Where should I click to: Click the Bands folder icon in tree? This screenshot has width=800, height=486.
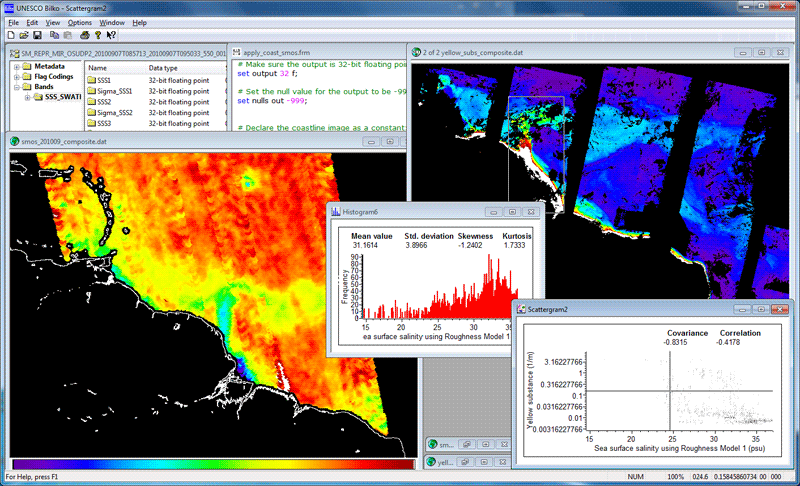coord(27,87)
